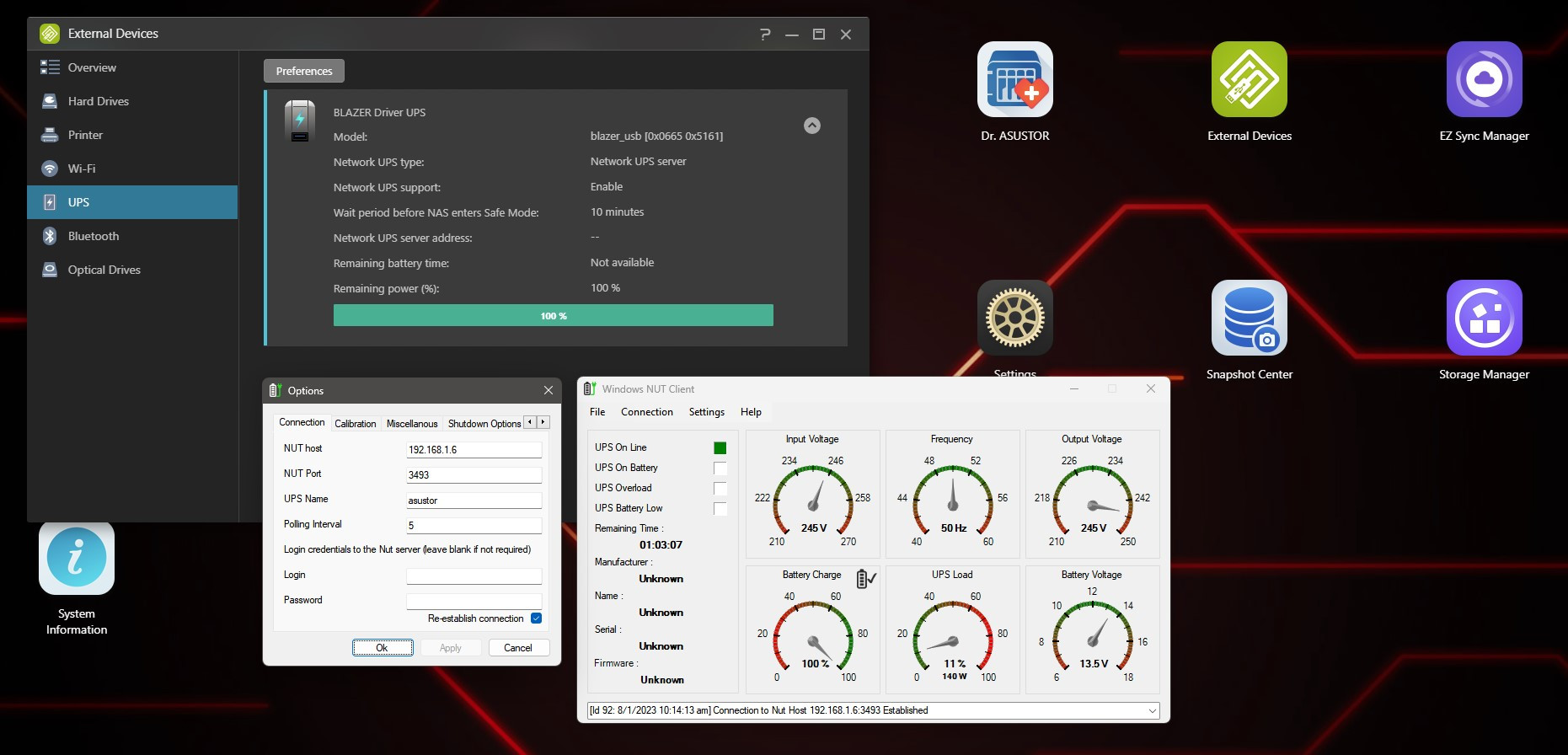1568x755 pixels.
Task: Click the NUT Port input field
Action: 474,475
